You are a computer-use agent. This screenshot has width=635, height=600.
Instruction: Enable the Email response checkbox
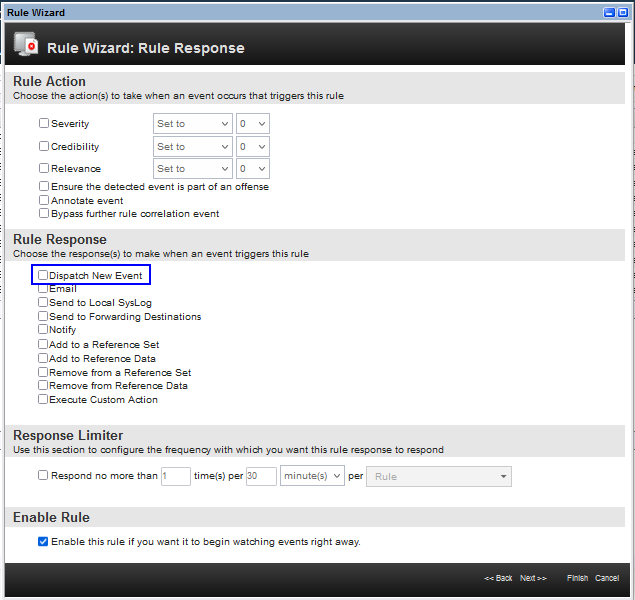click(x=43, y=288)
